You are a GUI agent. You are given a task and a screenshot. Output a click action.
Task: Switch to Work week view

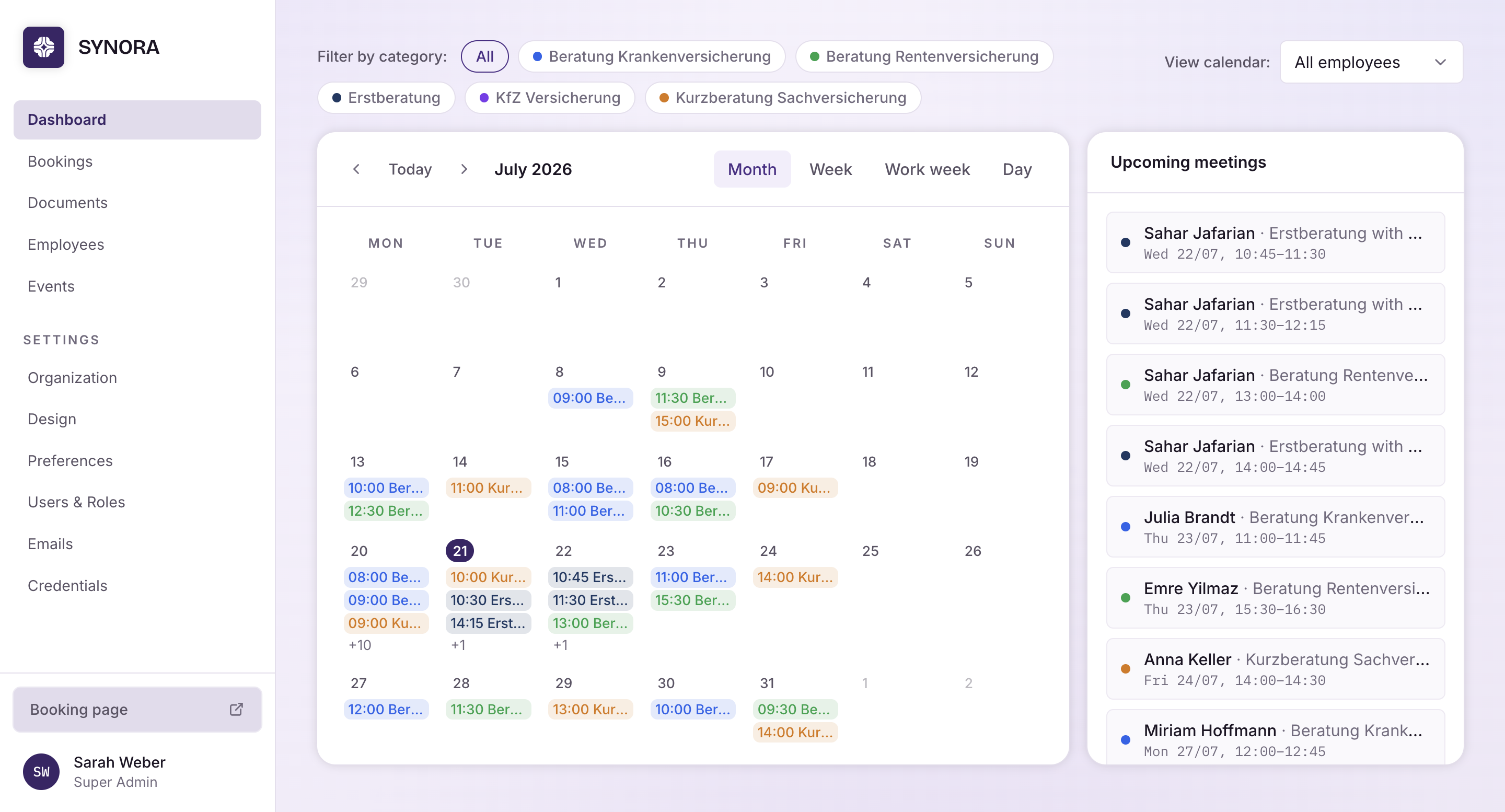[x=927, y=169]
